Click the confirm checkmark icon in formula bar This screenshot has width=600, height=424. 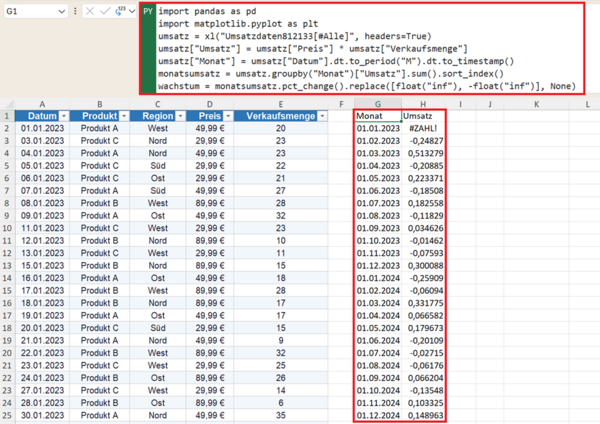click(104, 11)
